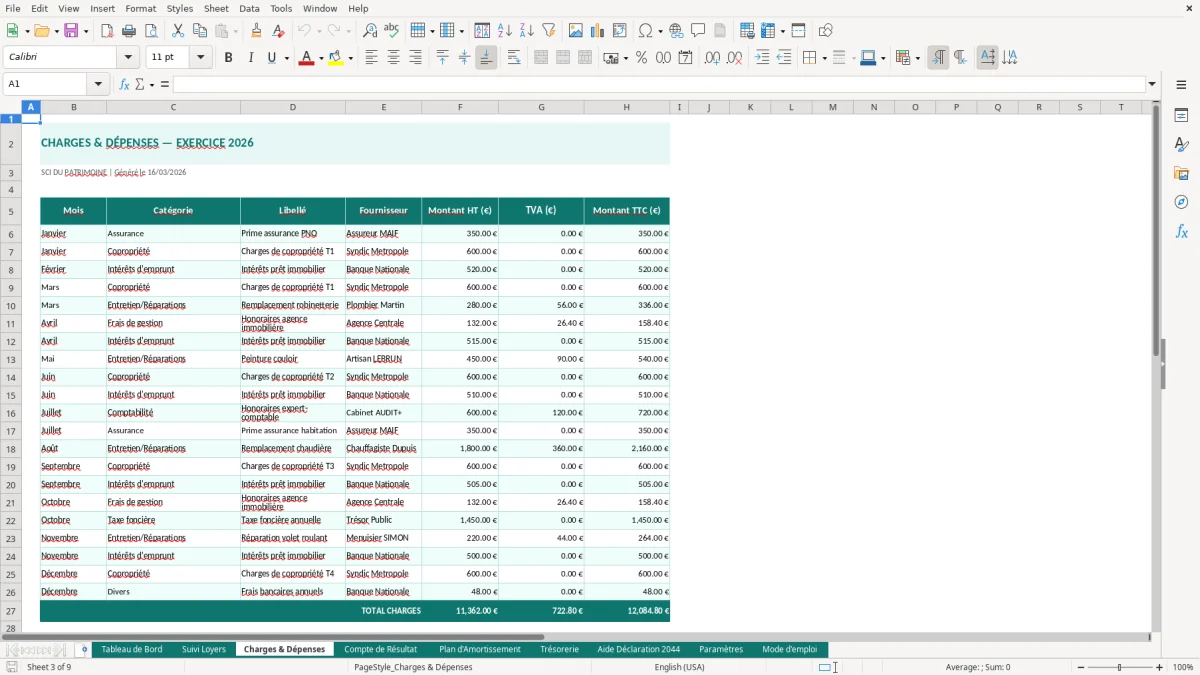This screenshot has height=675, width=1200.
Task: Open Save button dropdown arrow
Action: tap(85, 31)
